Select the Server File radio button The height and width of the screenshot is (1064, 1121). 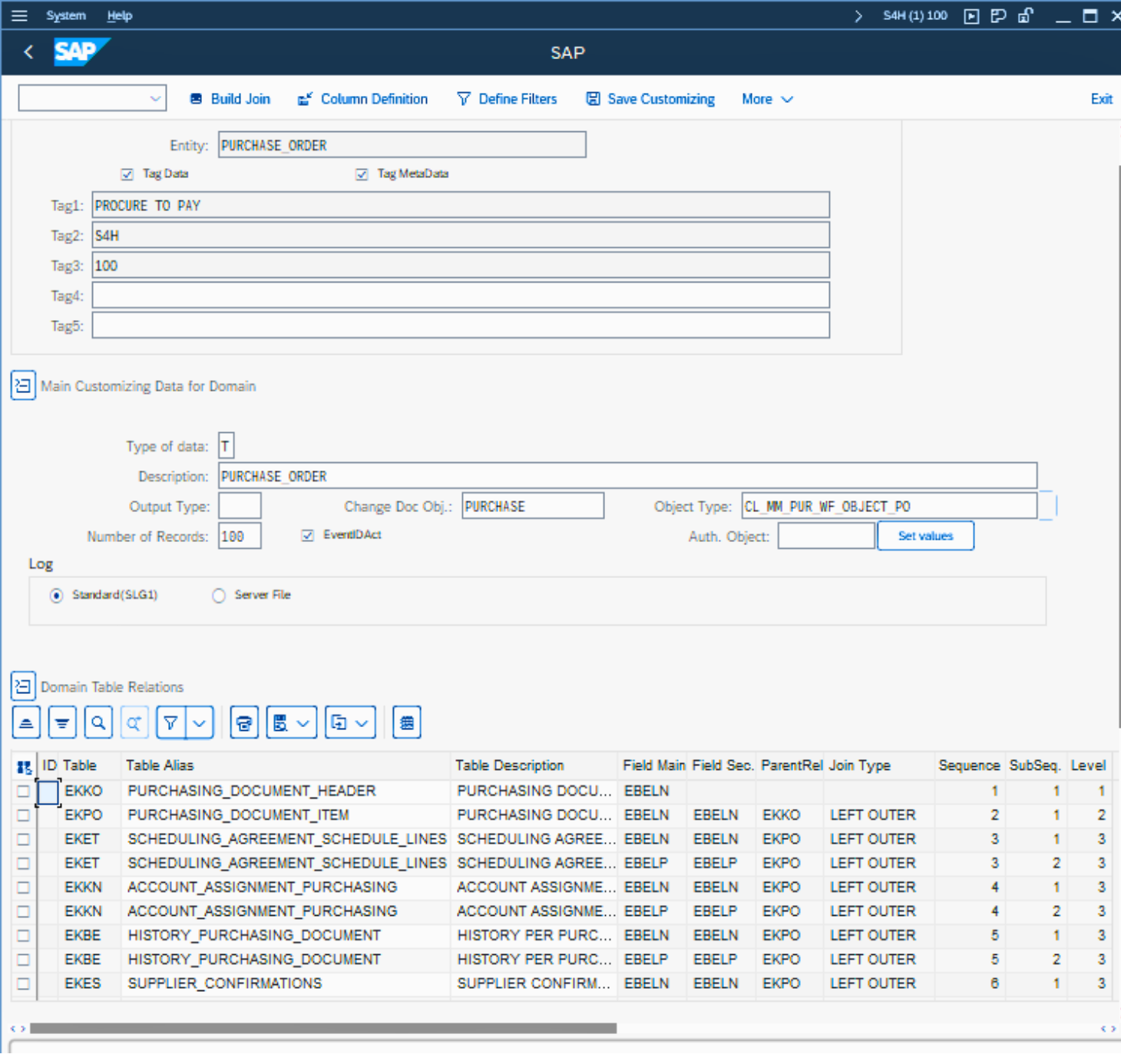219,596
